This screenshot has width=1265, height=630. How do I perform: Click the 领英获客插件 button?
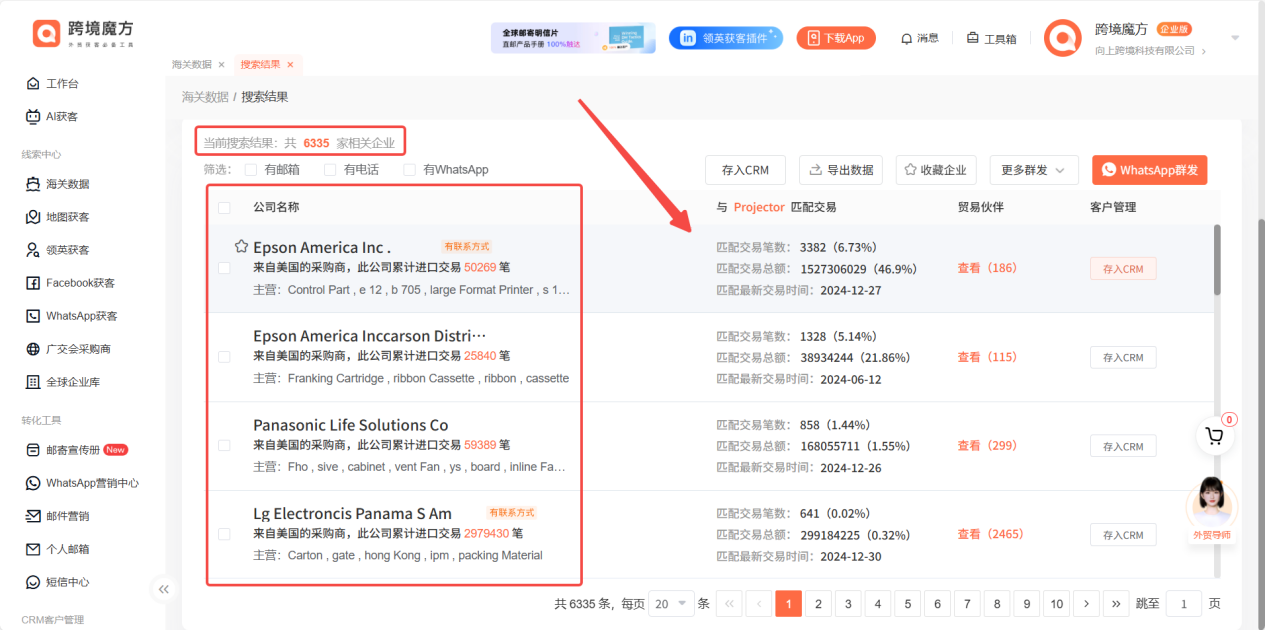click(726, 38)
